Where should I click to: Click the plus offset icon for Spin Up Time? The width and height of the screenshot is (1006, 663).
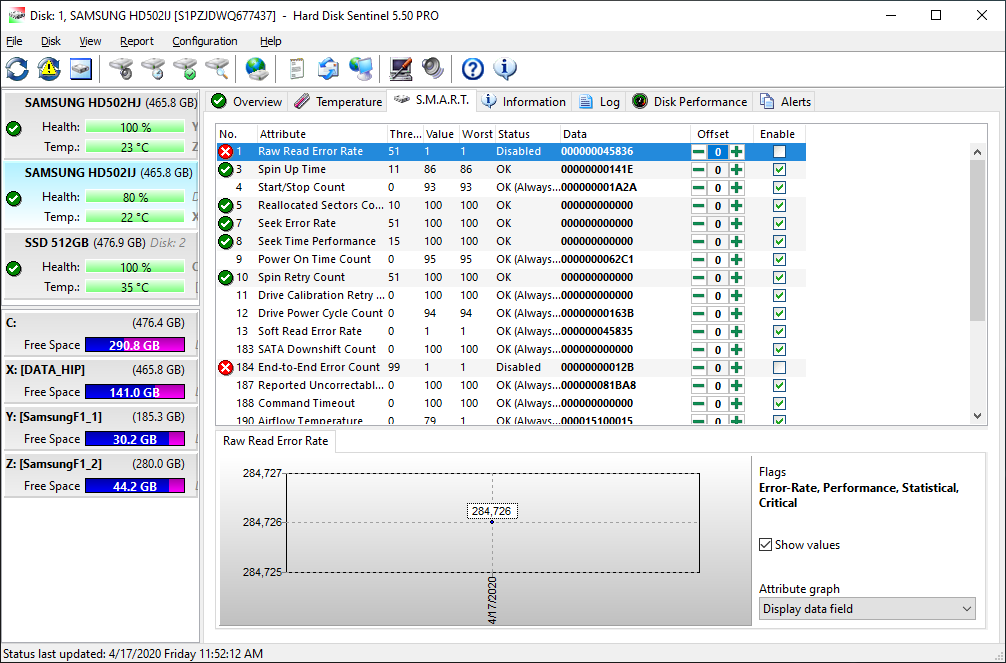point(737,169)
